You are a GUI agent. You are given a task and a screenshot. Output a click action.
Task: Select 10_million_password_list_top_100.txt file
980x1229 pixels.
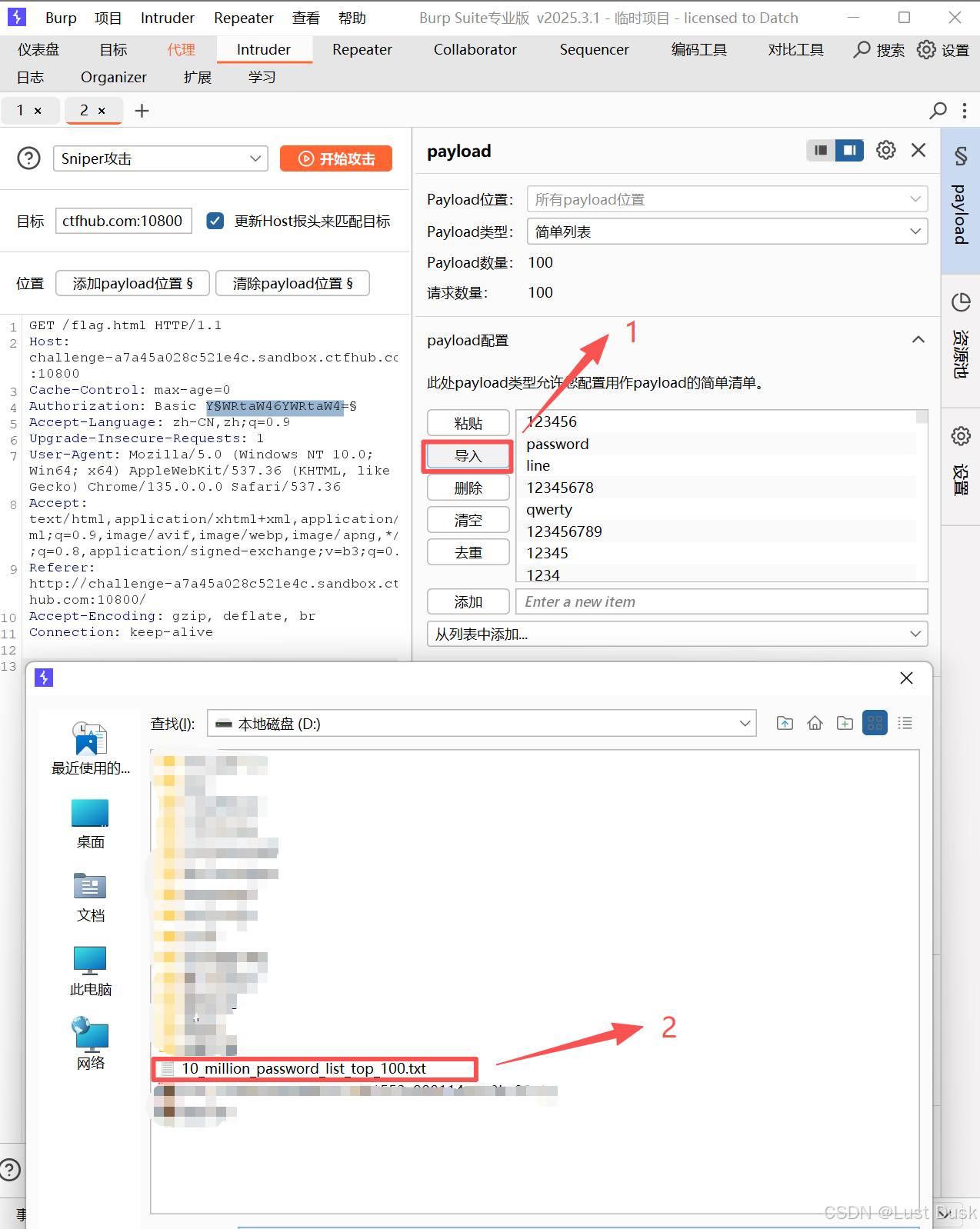pos(304,1068)
